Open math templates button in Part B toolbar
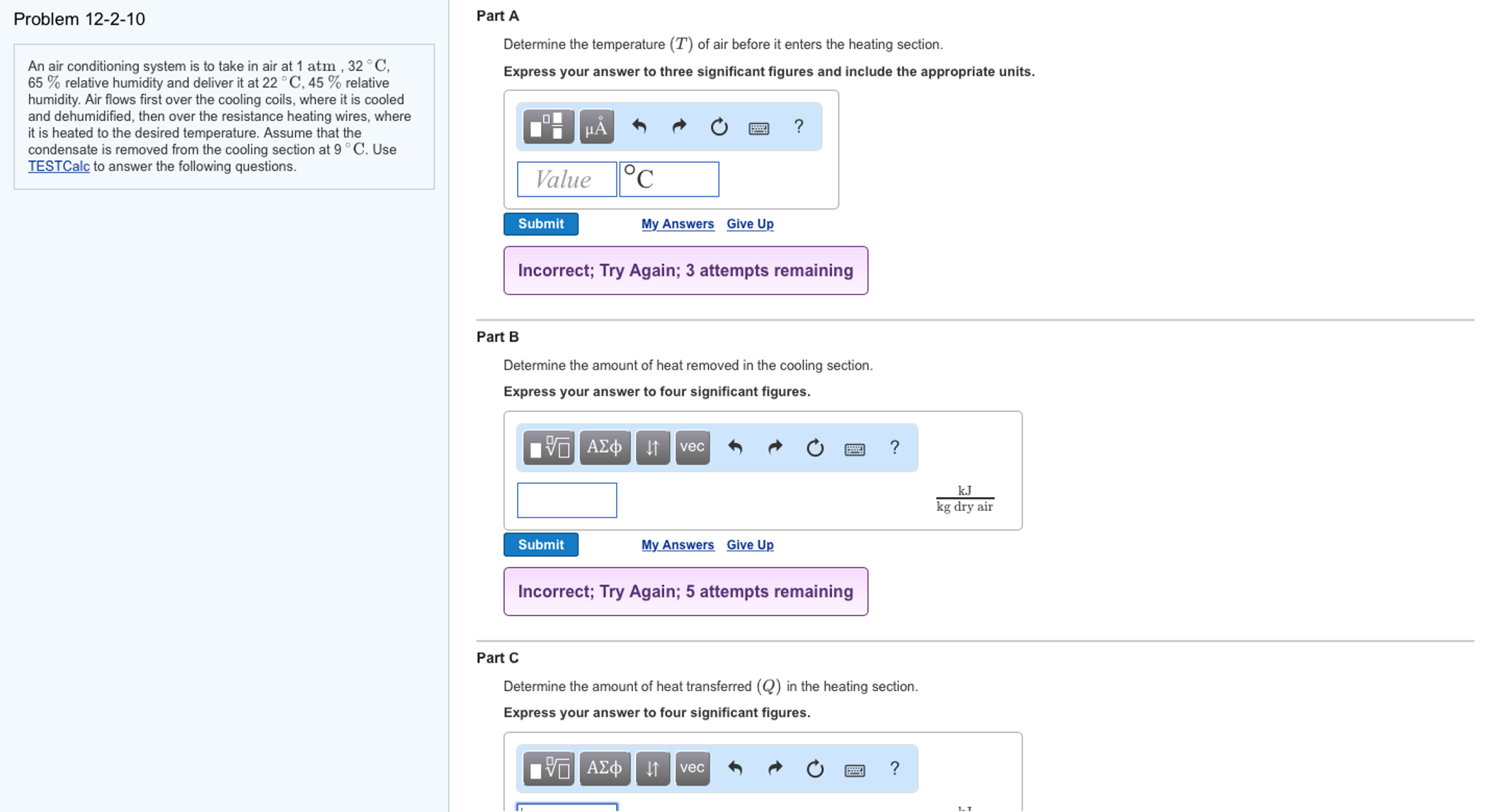1492x812 pixels. click(548, 448)
